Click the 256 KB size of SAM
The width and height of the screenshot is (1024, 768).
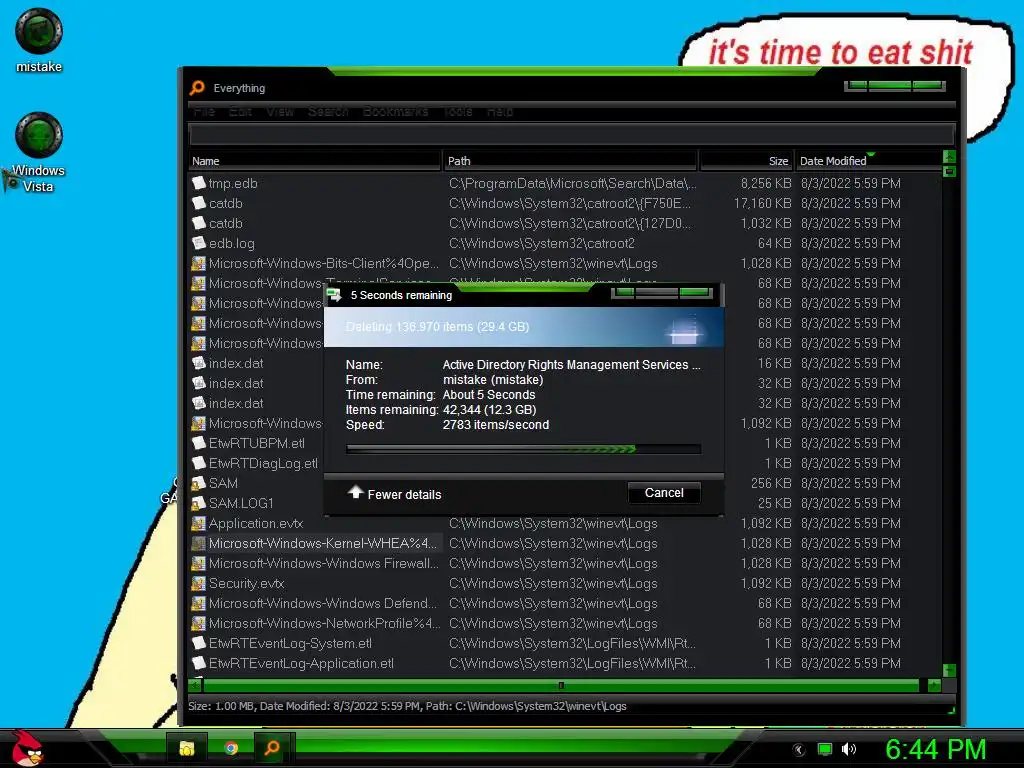(x=771, y=483)
